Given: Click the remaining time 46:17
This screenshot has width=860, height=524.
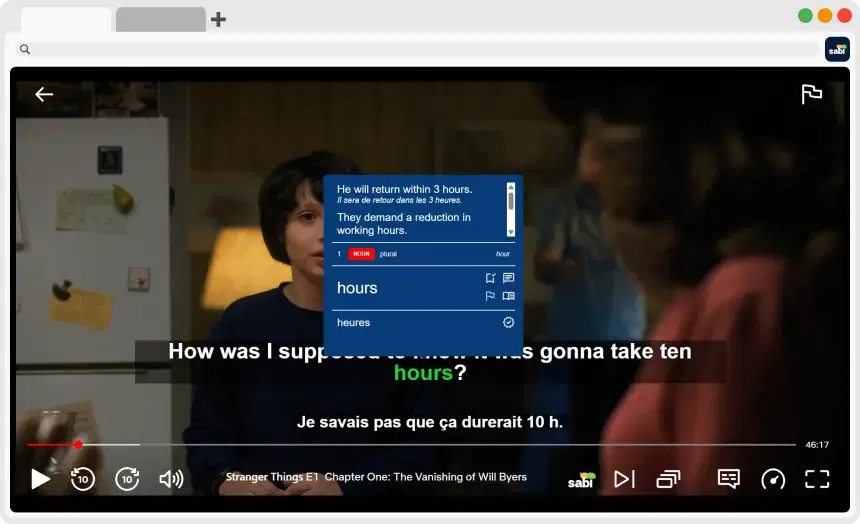Looking at the screenshot, I should tap(817, 445).
